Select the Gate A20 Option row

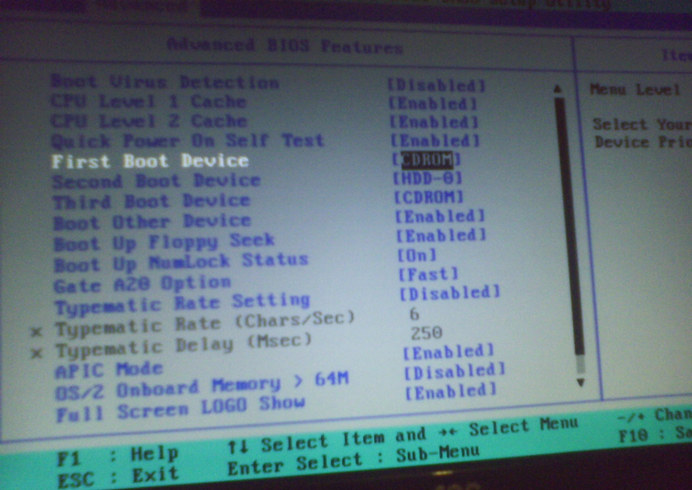point(142,284)
